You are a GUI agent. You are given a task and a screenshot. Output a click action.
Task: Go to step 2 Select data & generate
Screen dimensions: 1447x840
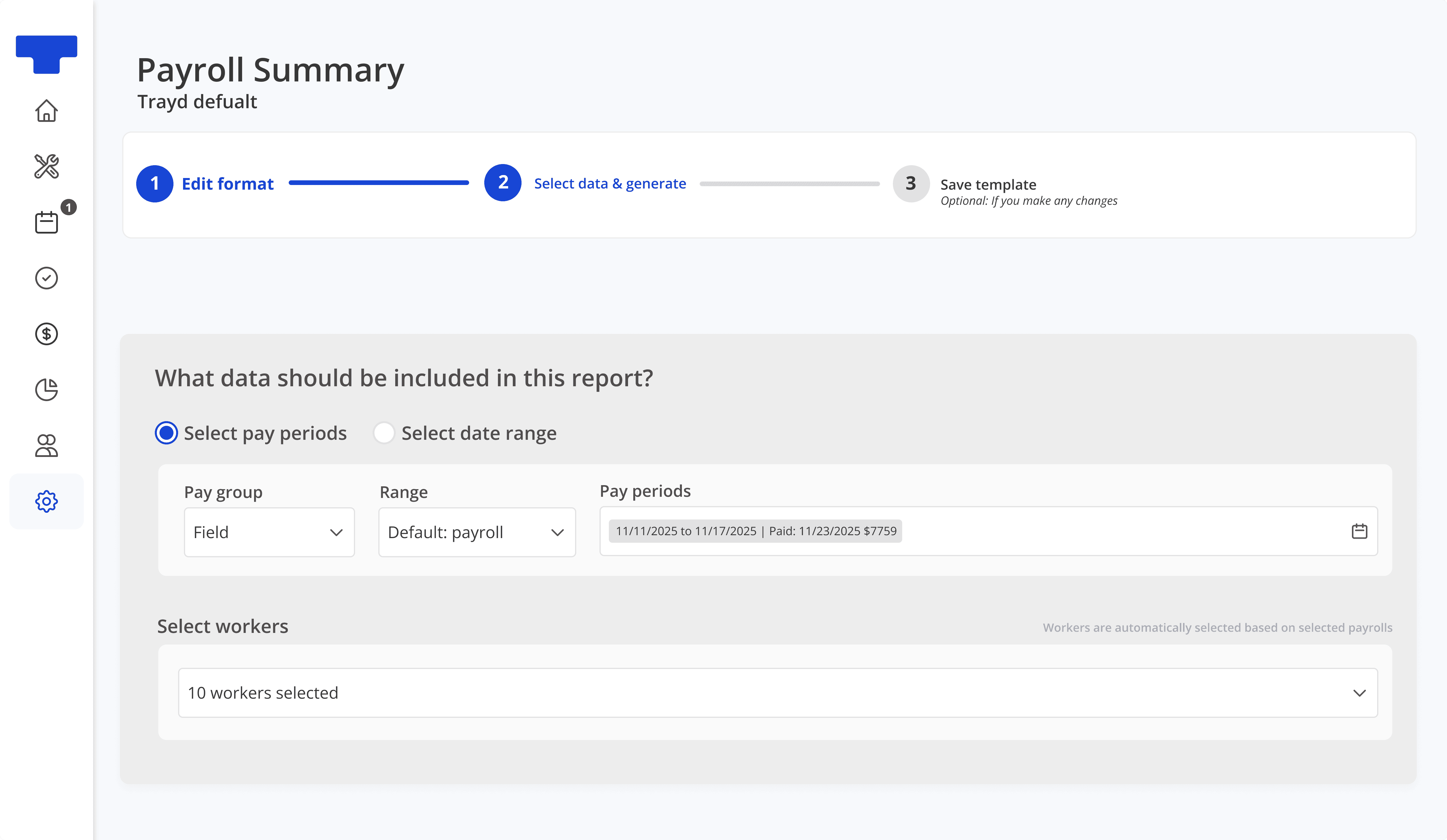(x=502, y=183)
